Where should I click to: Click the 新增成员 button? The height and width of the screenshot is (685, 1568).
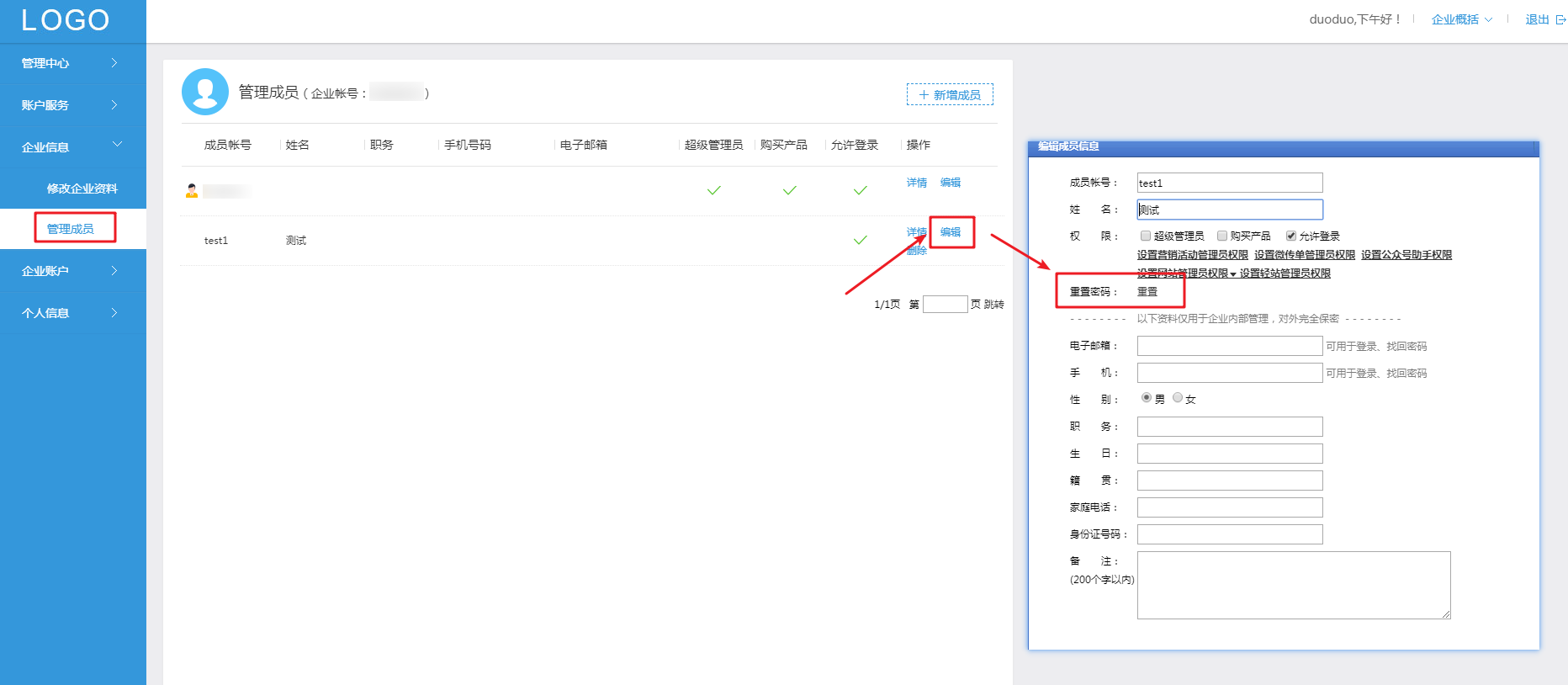tap(950, 95)
